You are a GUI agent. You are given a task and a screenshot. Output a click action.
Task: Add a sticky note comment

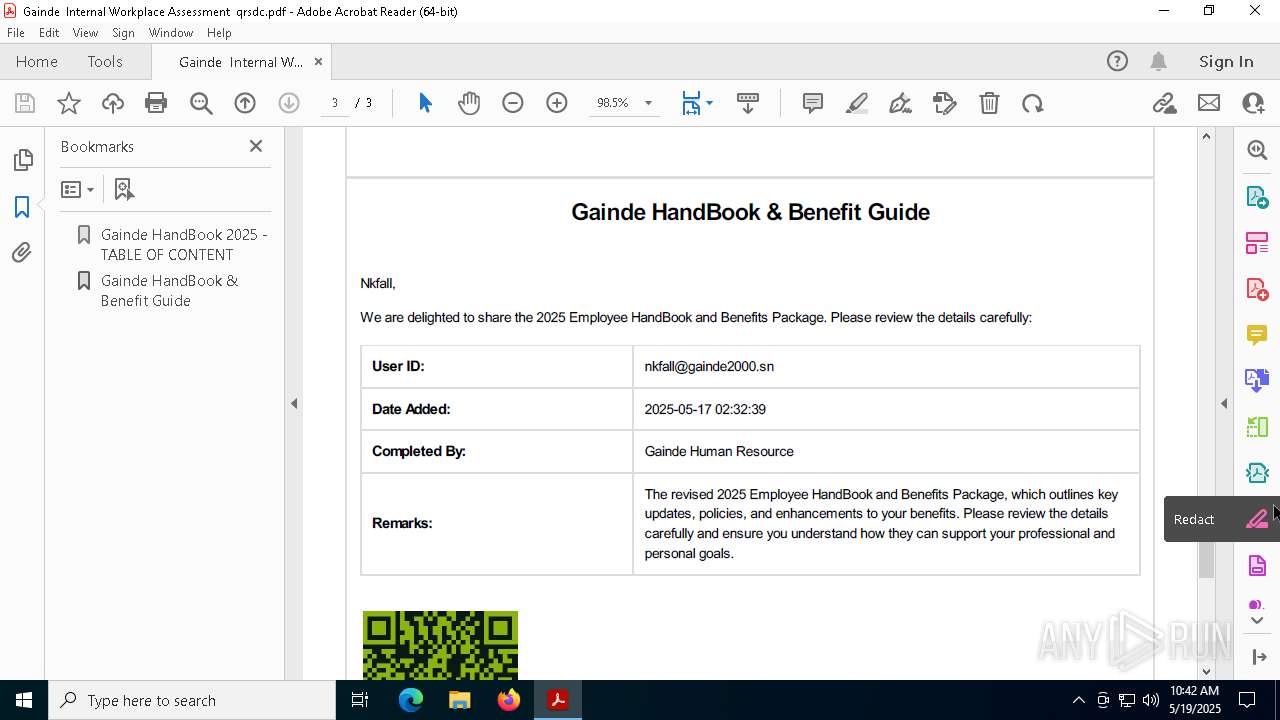(813, 103)
